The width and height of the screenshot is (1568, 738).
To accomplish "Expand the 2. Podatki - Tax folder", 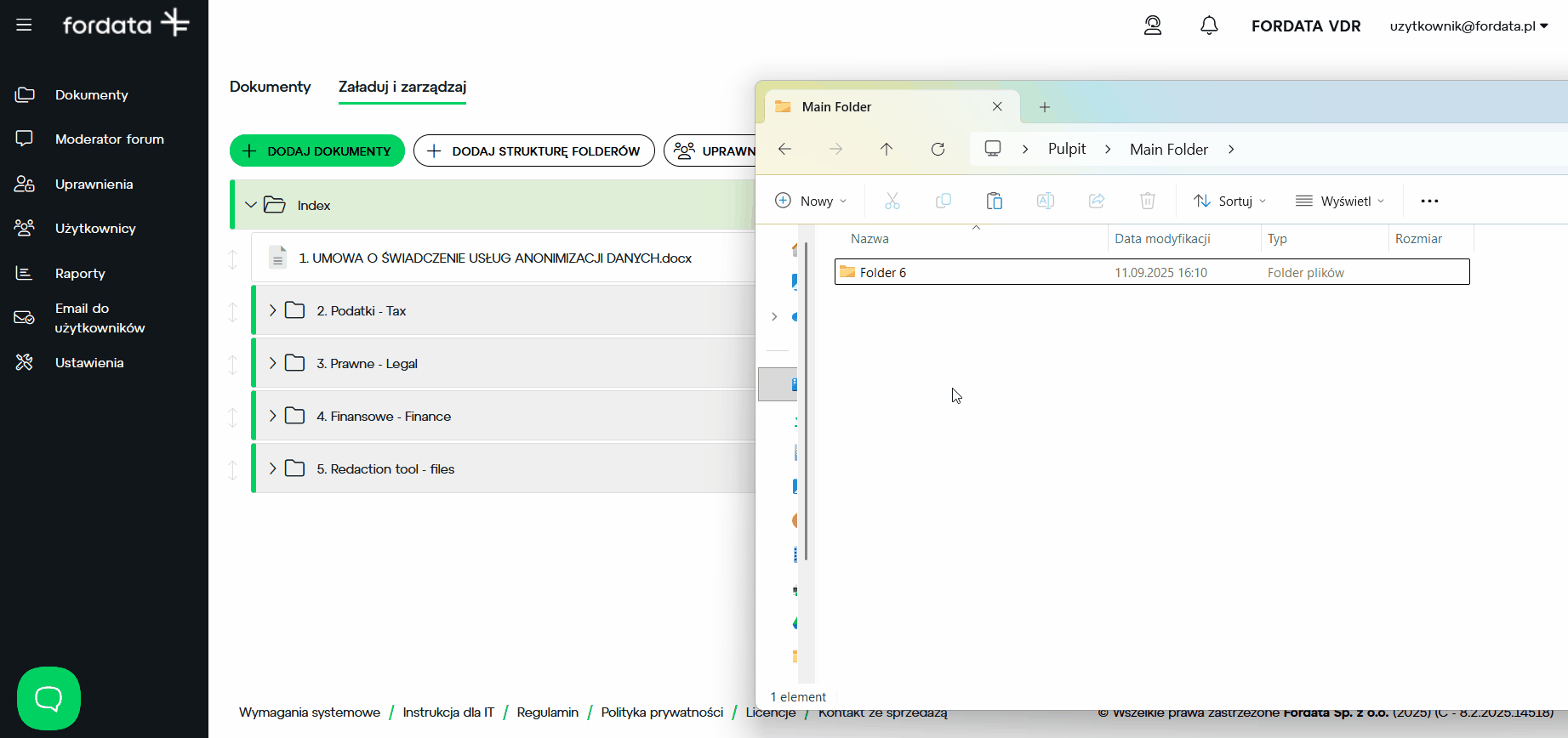I will click(x=272, y=310).
